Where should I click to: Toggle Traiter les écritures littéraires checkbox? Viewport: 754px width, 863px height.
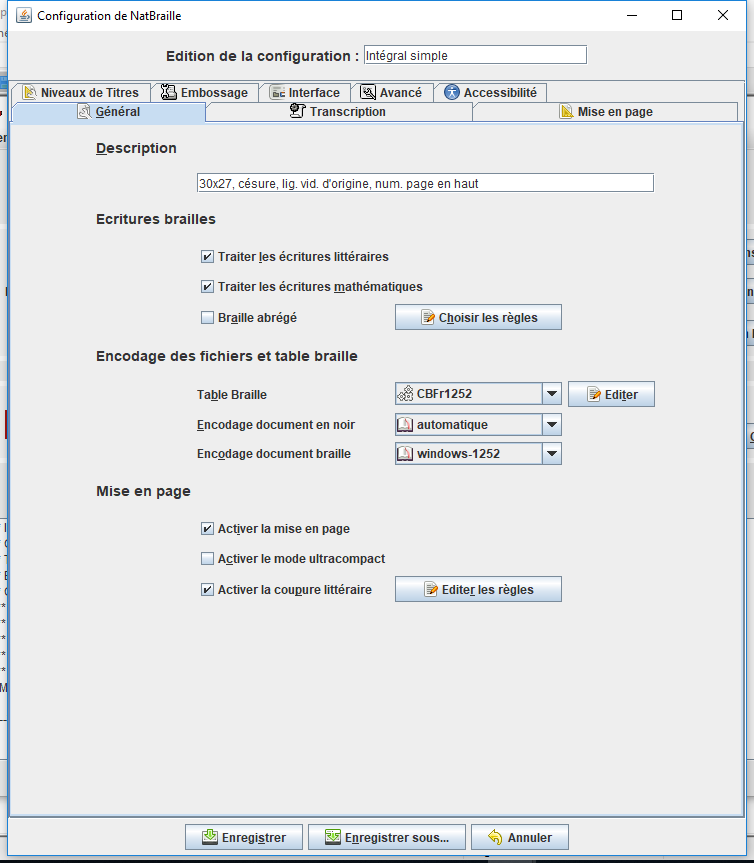tap(207, 256)
